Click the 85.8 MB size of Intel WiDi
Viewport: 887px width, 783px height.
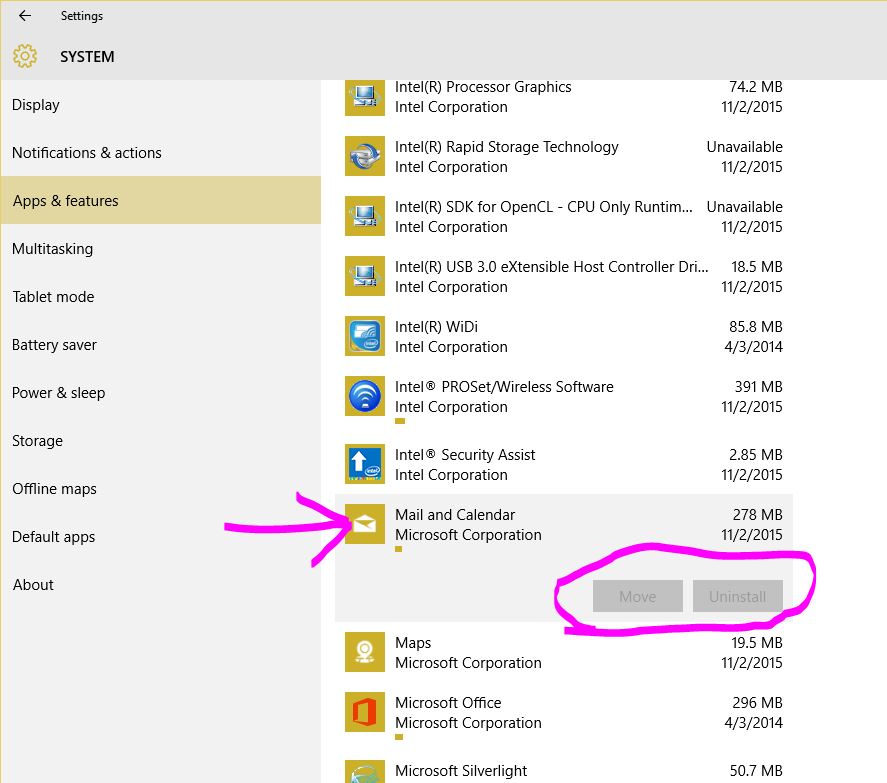(756, 327)
